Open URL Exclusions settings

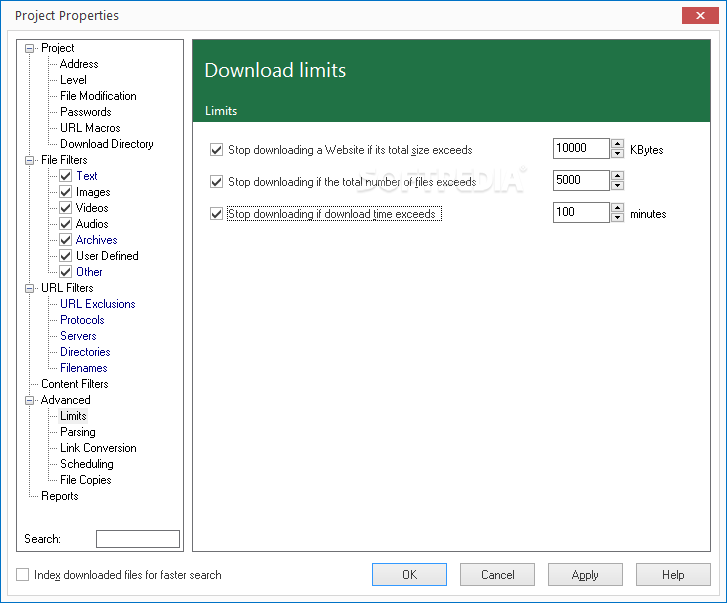[x=98, y=304]
